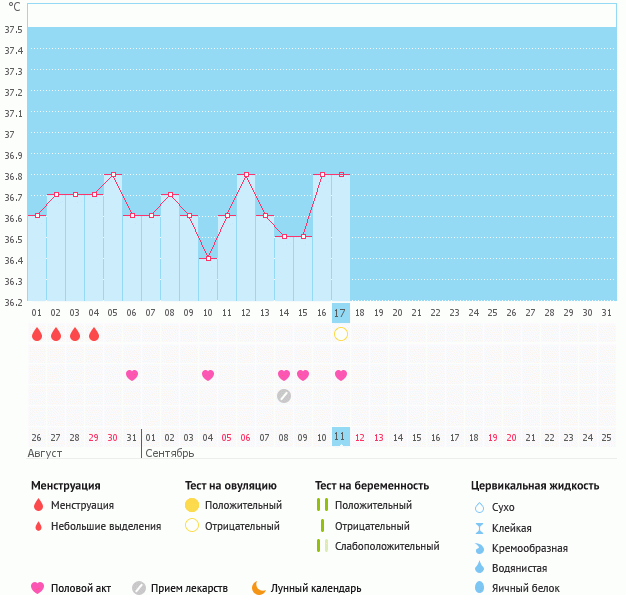This screenshot has width=626, height=595.
Task: Select the pink heart on cycle day 10
Action: pyautogui.click(x=208, y=375)
